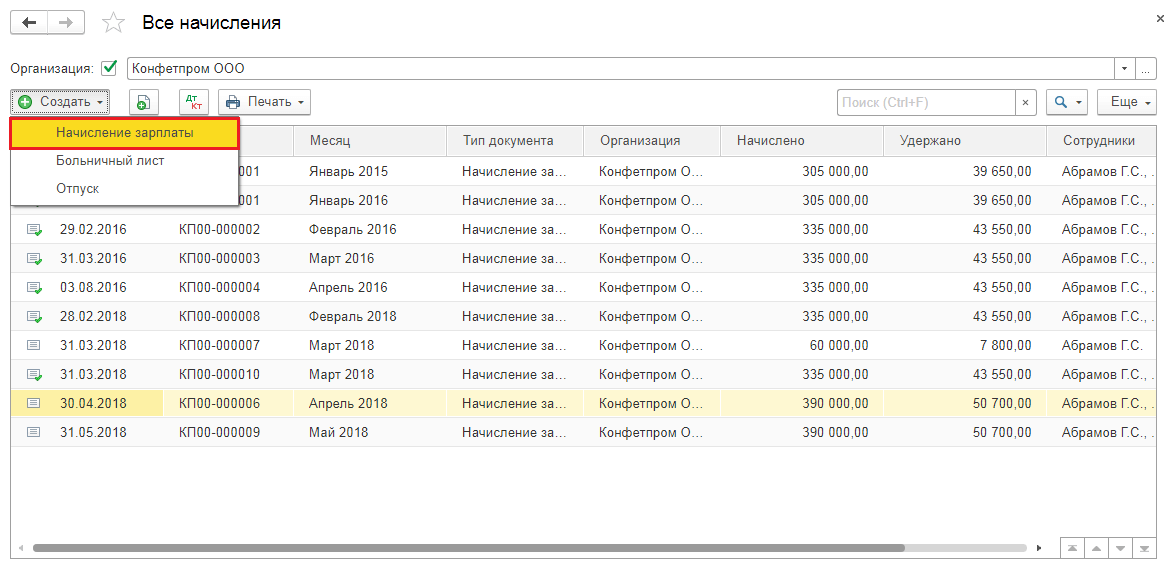The height and width of the screenshot is (565, 1176).
Task: Click the copy document icon button
Action: pyautogui.click(x=144, y=102)
